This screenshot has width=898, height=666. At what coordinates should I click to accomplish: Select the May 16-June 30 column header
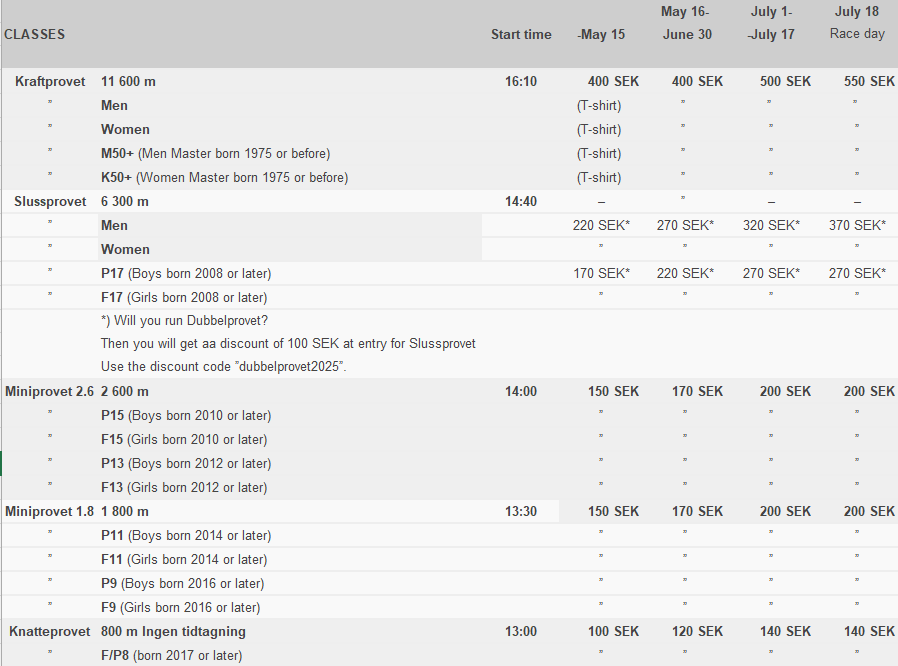click(x=685, y=23)
